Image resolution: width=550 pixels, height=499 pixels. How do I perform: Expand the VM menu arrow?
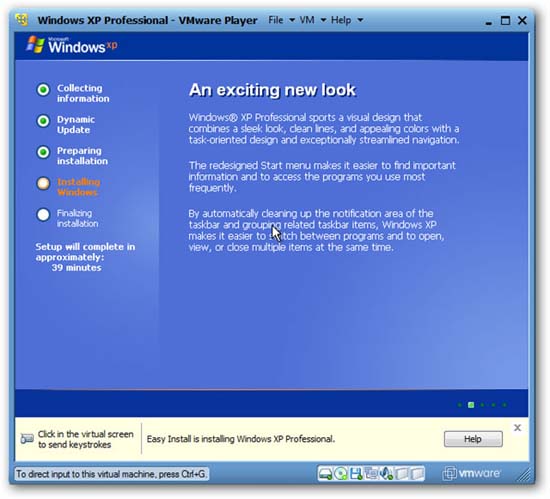click(x=323, y=20)
